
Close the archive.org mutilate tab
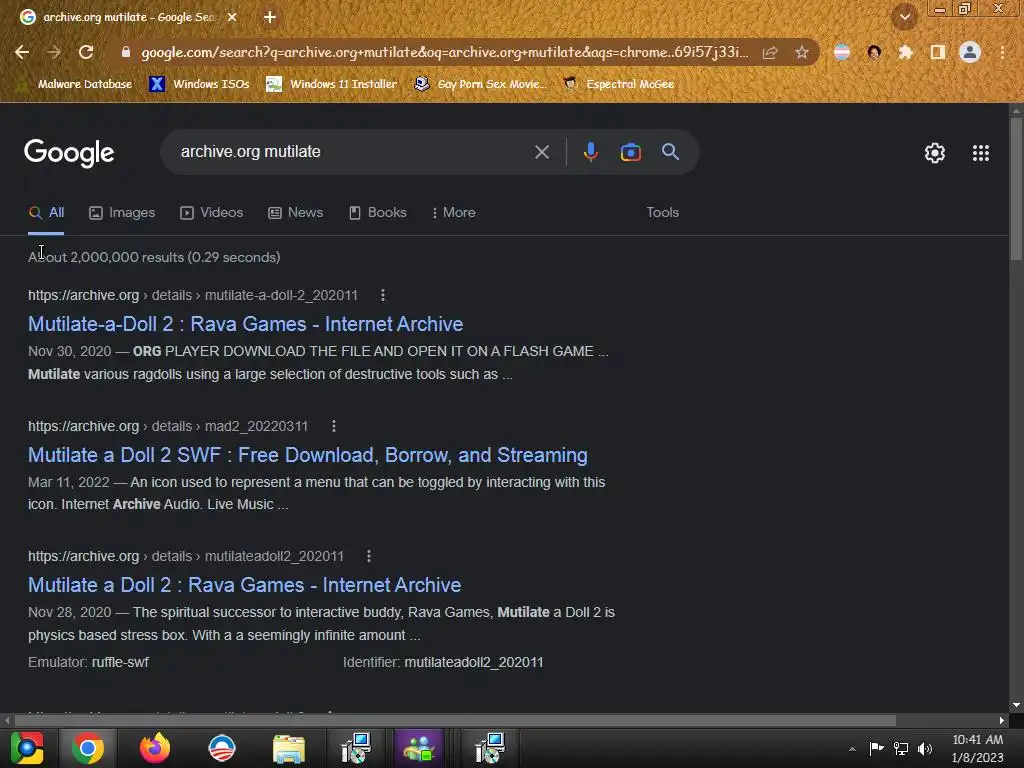231,17
